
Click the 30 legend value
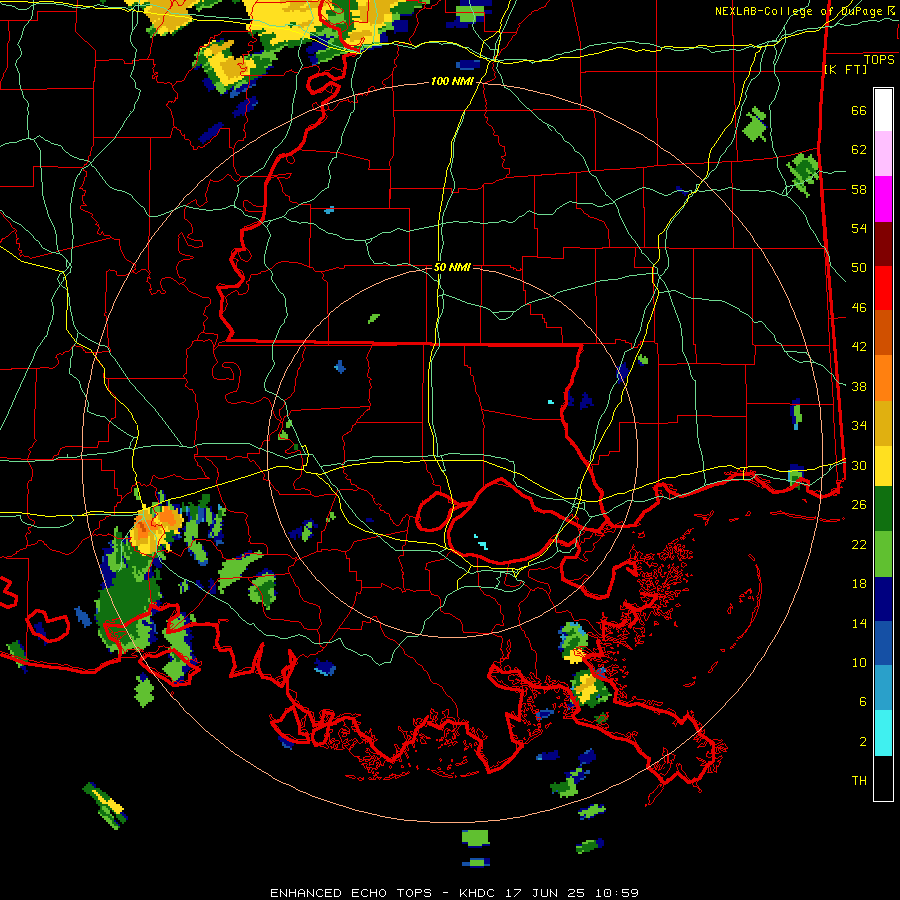[859, 465]
